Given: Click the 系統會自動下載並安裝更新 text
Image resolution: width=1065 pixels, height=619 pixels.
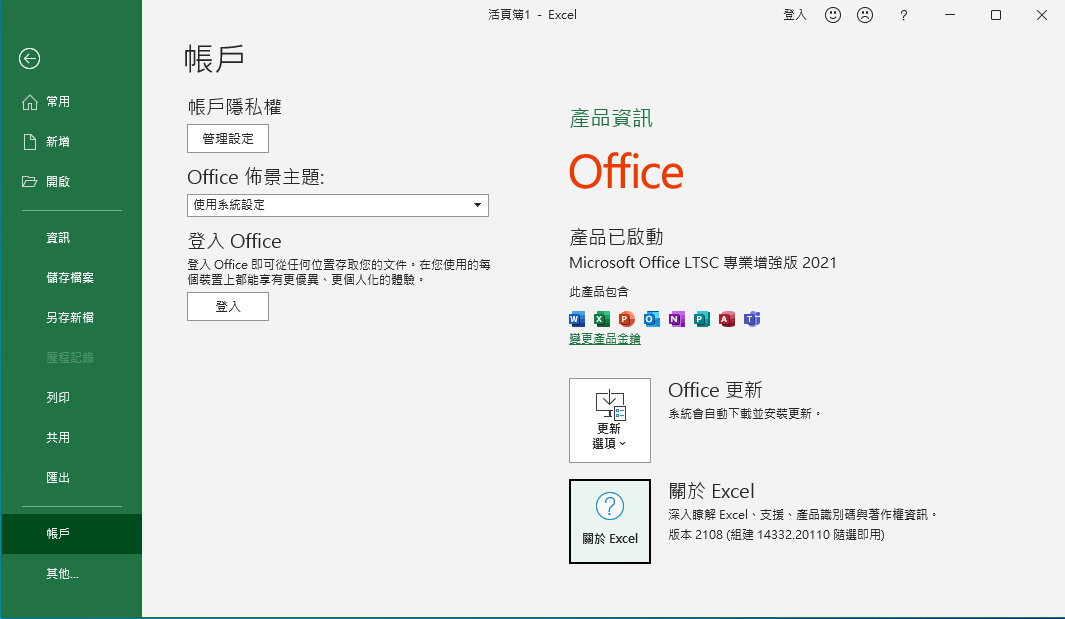Looking at the screenshot, I should (x=744, y=413).
